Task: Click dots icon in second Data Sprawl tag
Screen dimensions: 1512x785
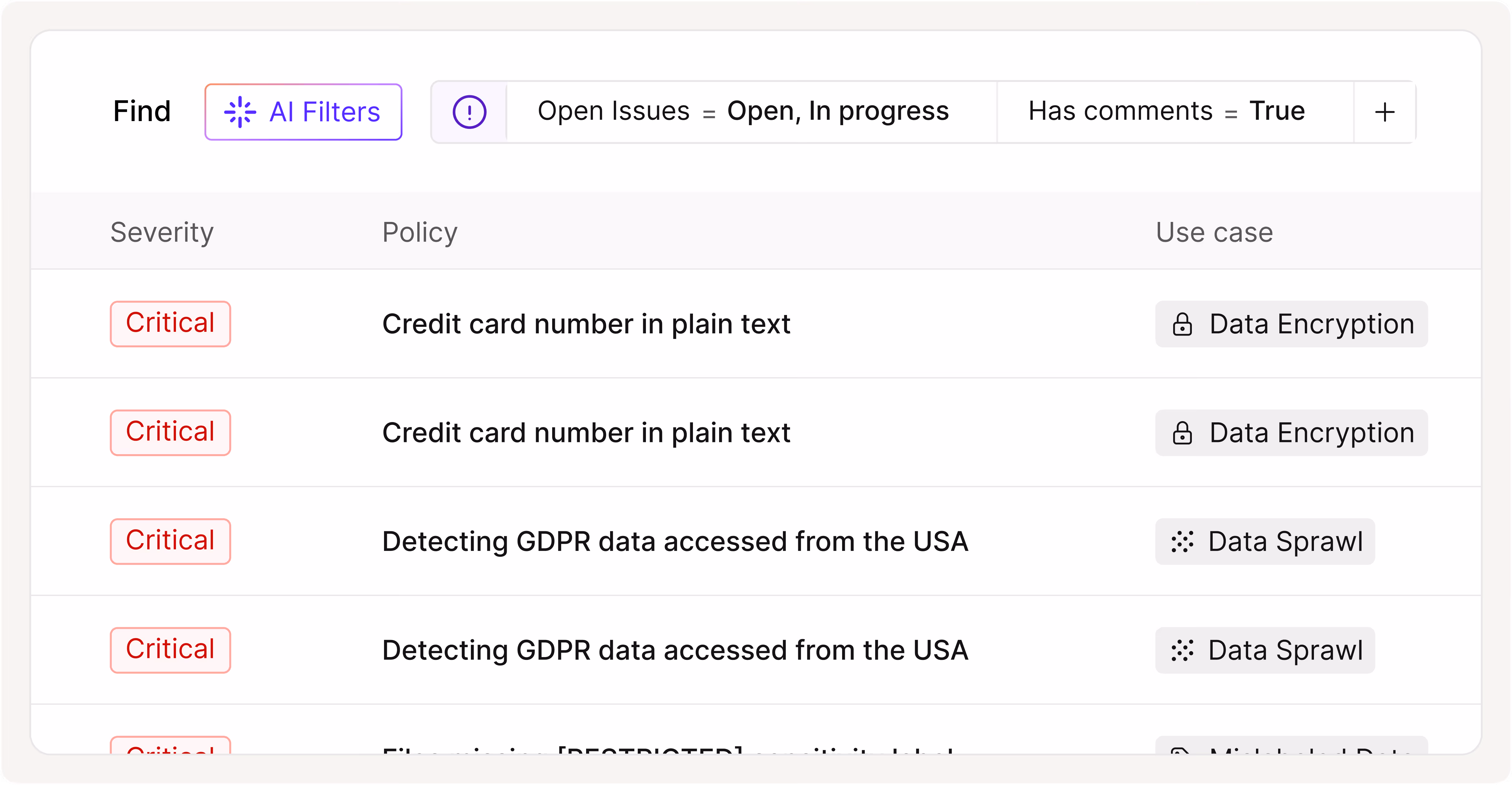Action: coord(1182,651)
